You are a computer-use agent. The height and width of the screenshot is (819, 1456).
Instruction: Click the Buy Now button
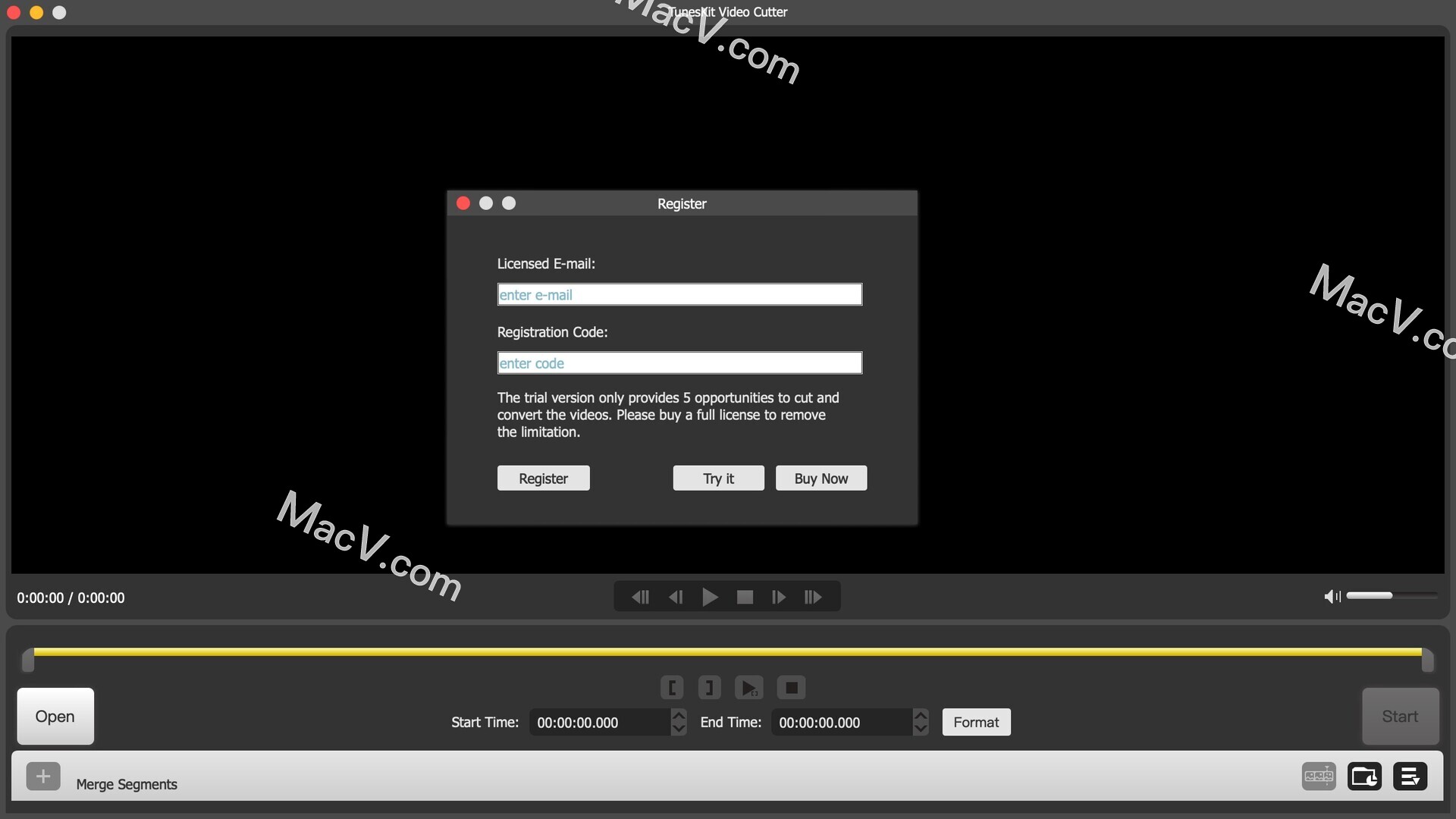click(821, 478)
